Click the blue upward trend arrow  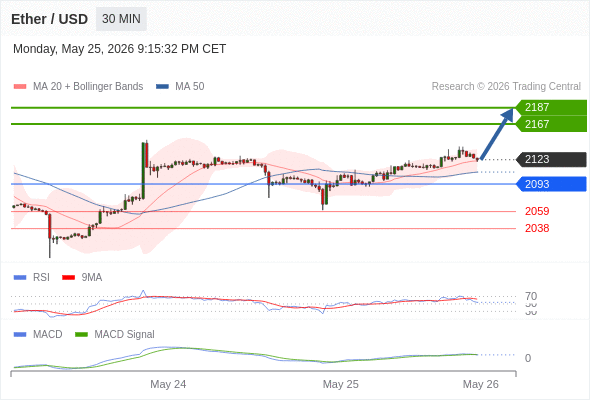click(x=497, y=134)
